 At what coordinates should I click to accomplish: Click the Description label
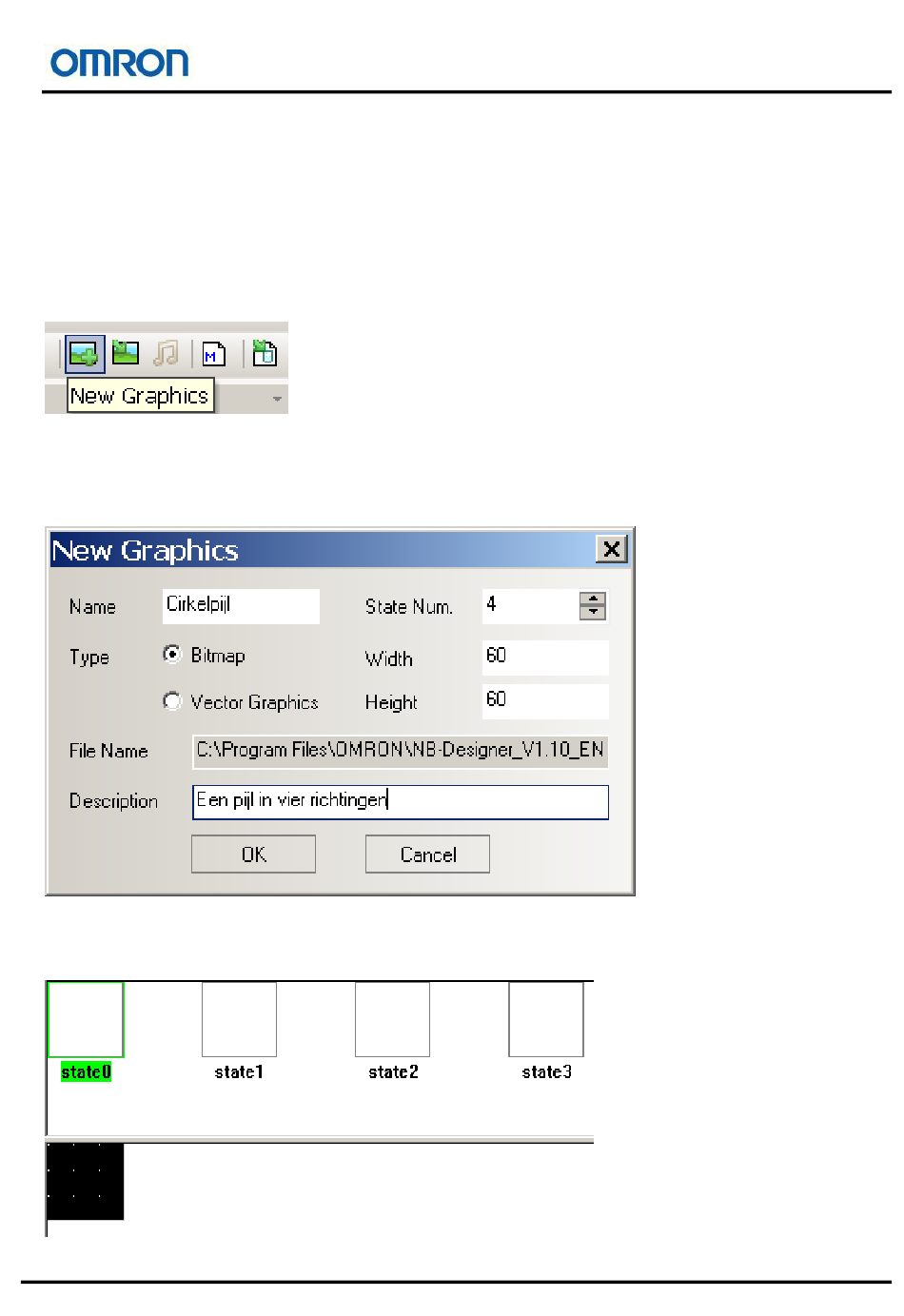(113, 801)
